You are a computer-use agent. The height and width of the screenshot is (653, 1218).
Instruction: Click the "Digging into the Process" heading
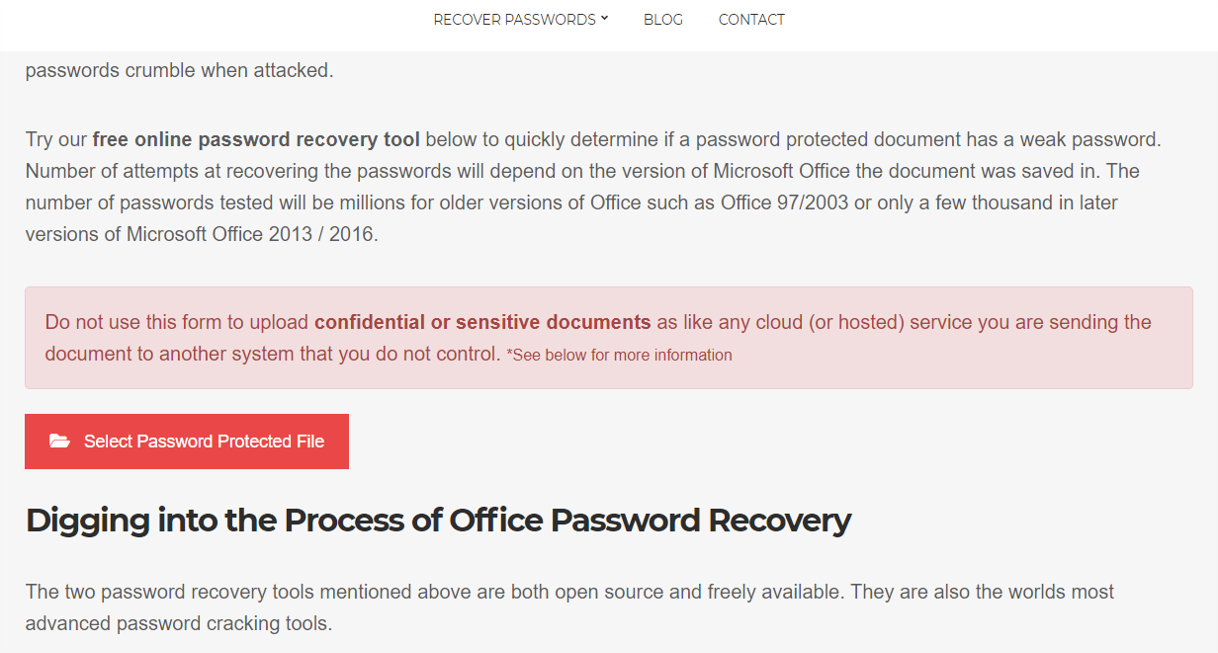point(438,520)
